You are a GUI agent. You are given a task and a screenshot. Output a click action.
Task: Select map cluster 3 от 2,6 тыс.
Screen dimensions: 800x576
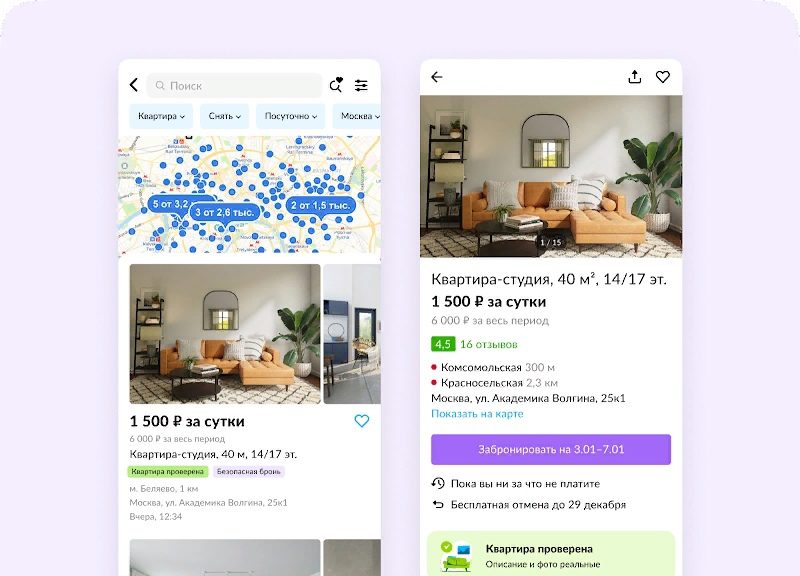click(x=224, y=212)
